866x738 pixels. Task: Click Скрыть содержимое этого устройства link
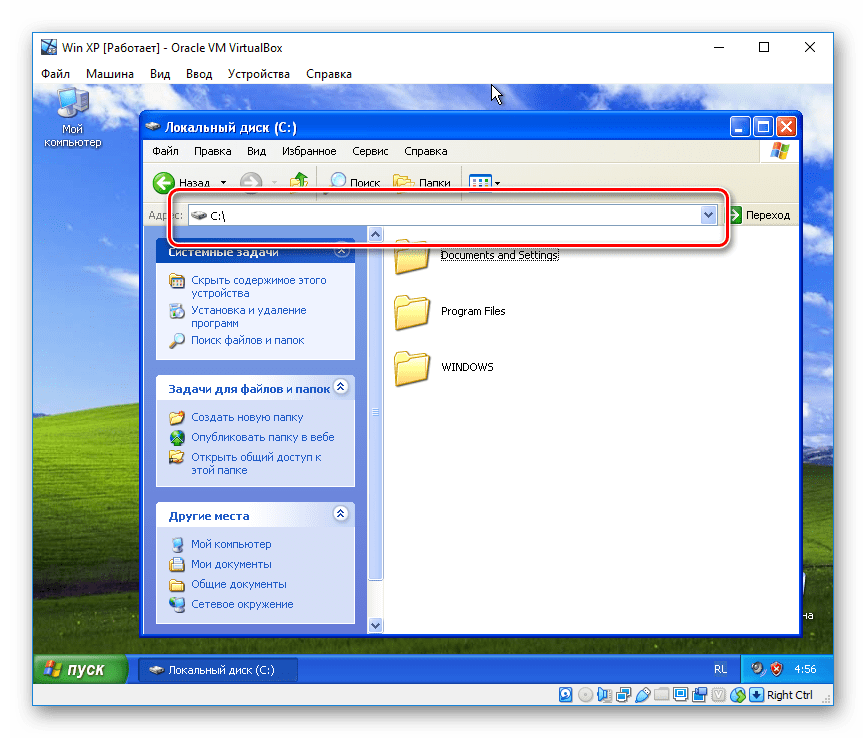tap(258, 286)
